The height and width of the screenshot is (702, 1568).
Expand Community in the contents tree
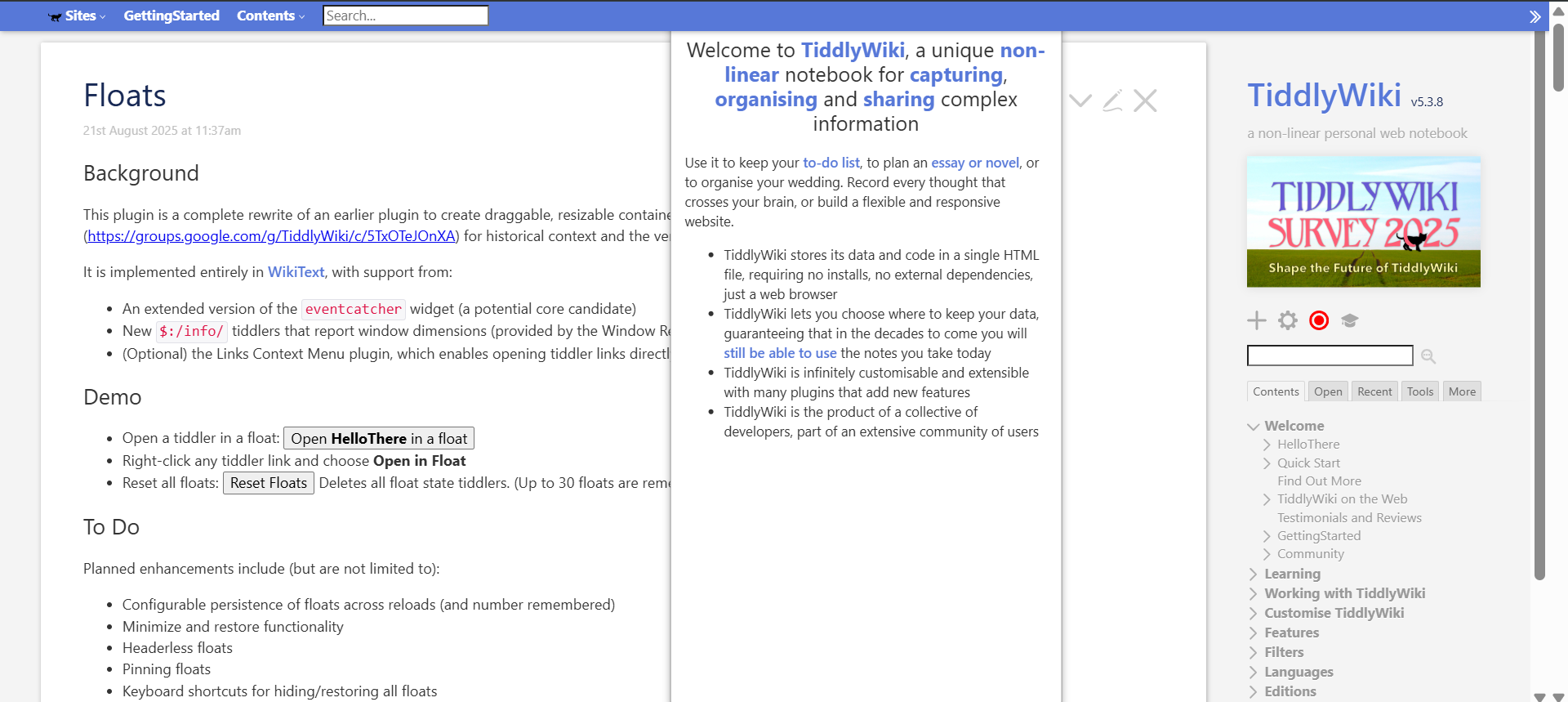click(1267, 554)
